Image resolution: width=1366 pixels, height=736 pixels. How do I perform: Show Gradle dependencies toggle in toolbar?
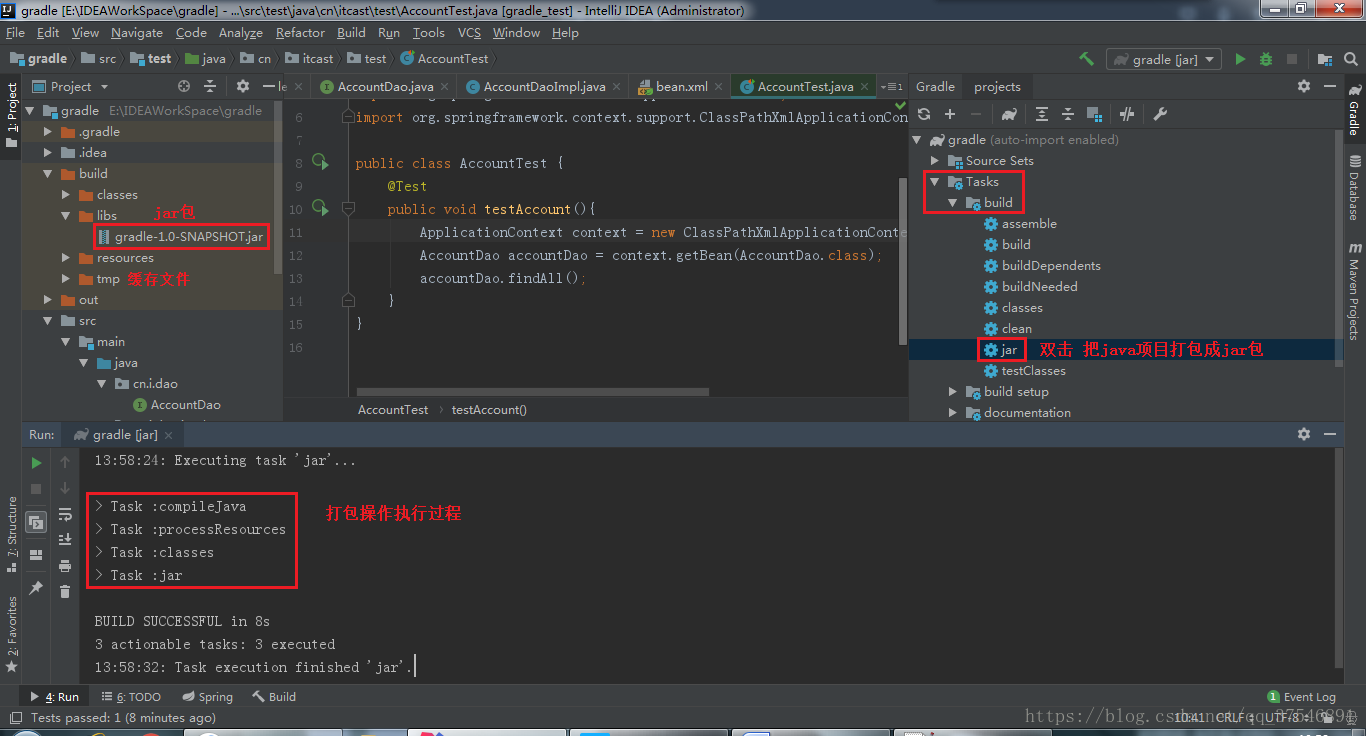[x=1094, y=114]
